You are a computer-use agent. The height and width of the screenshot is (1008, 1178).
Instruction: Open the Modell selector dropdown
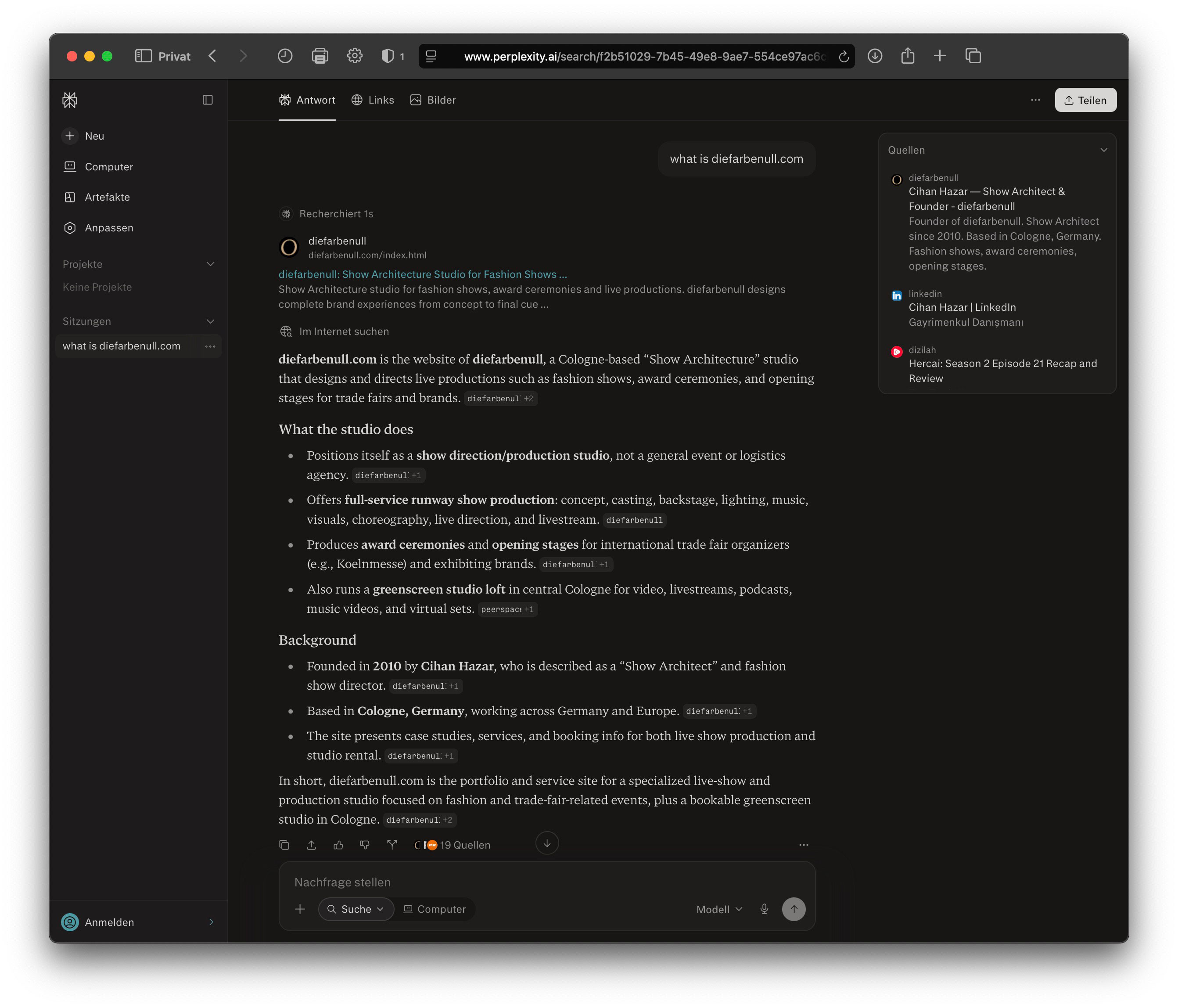(x=719, y=910)
